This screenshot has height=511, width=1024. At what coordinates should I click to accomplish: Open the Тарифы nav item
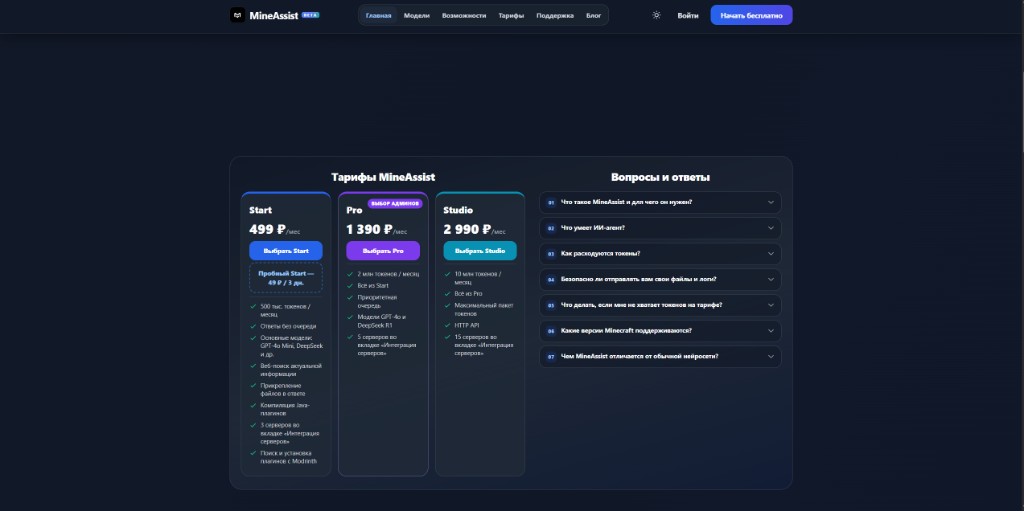511,15
